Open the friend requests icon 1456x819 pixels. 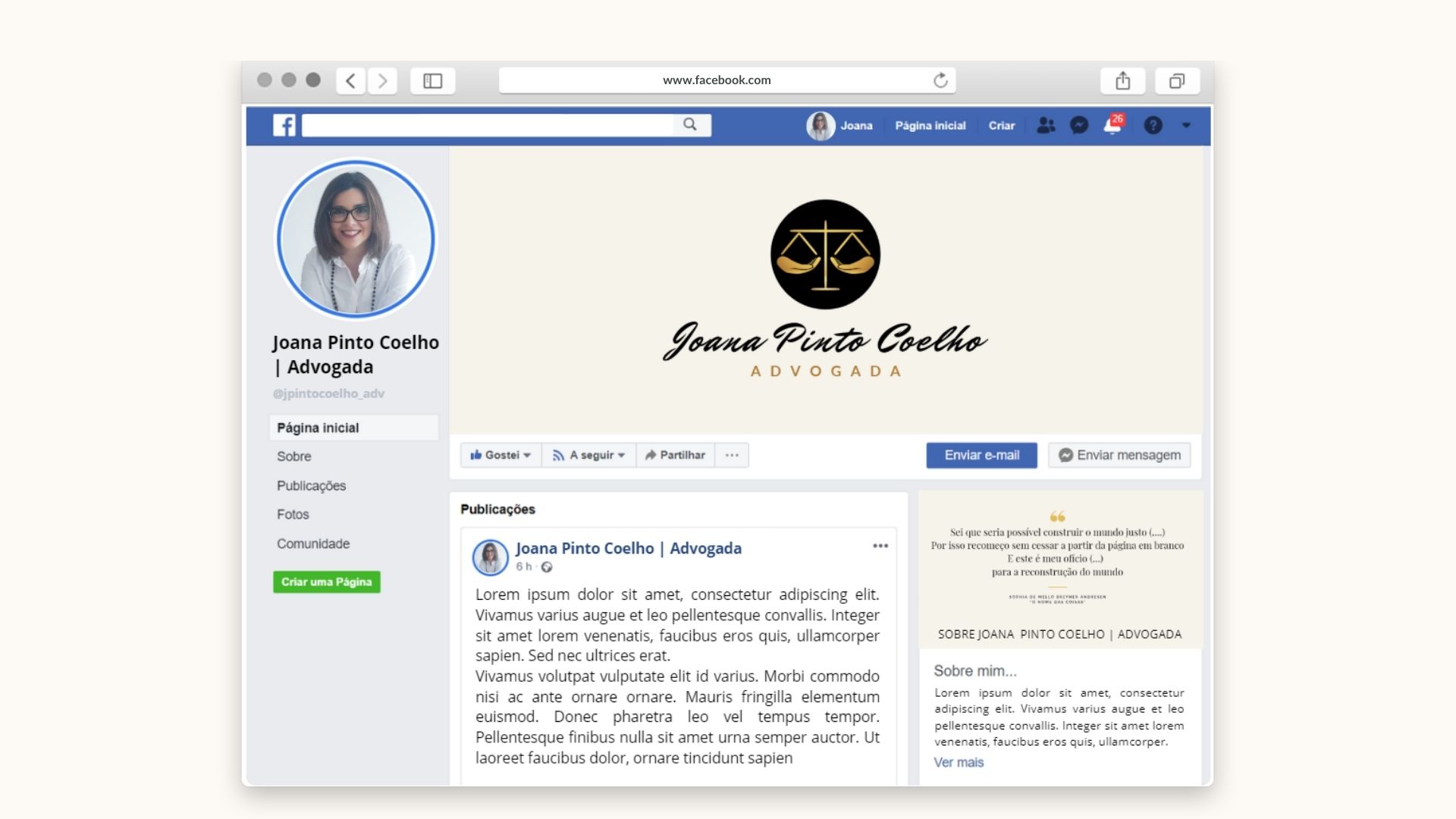1046,126
